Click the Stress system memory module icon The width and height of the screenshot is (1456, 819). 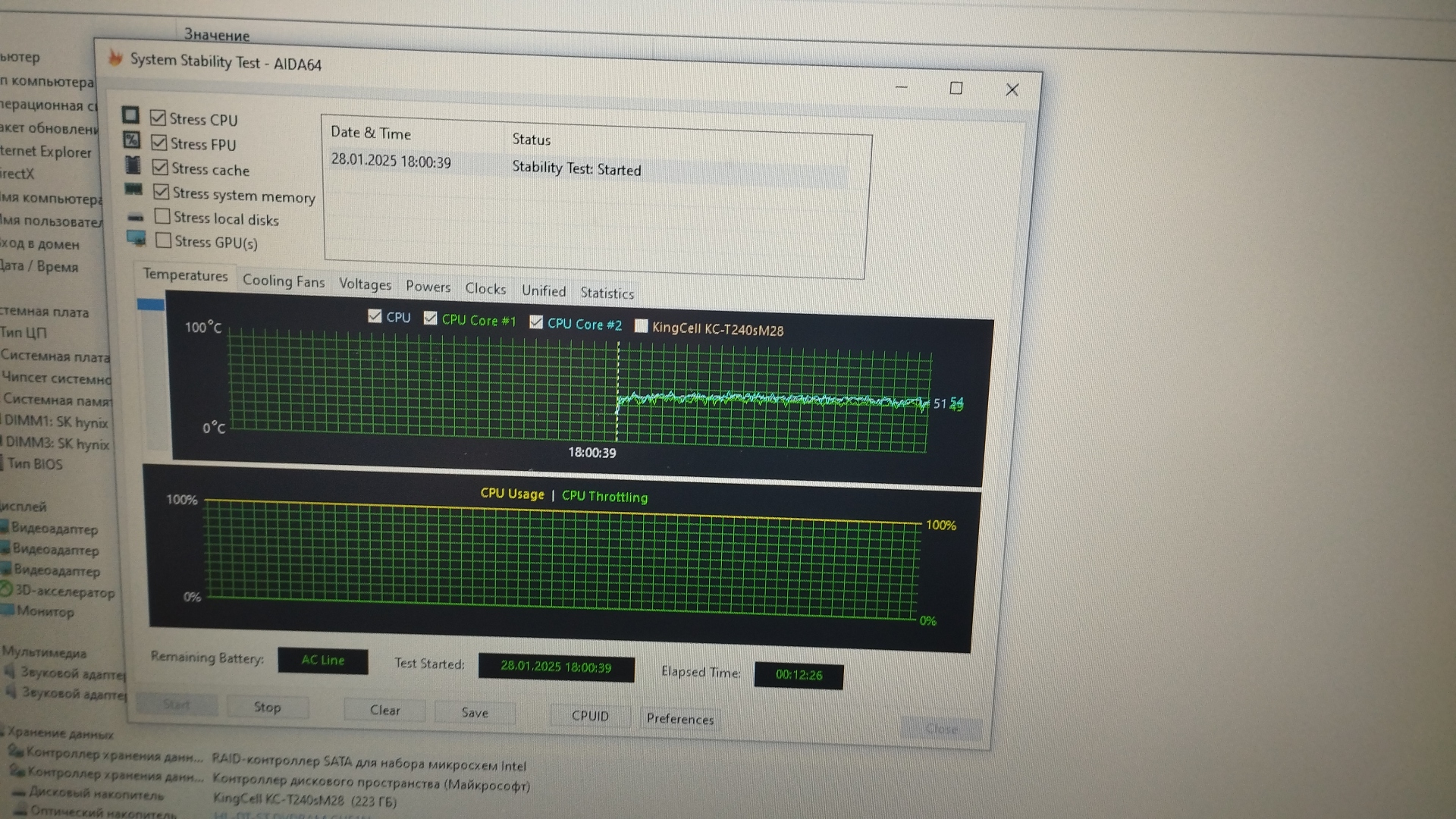point(133,189)
